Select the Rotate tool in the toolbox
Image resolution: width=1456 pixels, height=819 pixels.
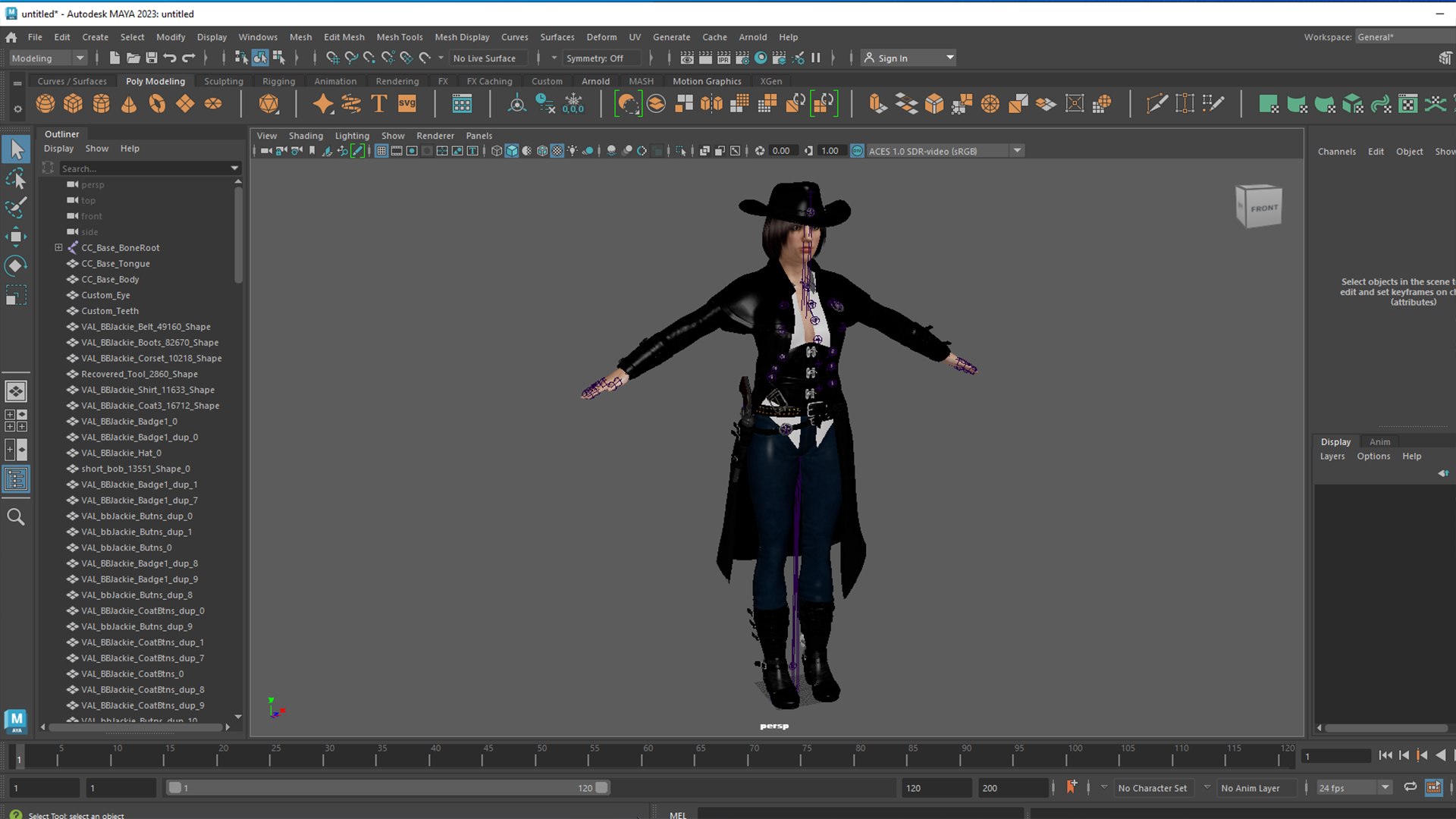click(16, 265)
